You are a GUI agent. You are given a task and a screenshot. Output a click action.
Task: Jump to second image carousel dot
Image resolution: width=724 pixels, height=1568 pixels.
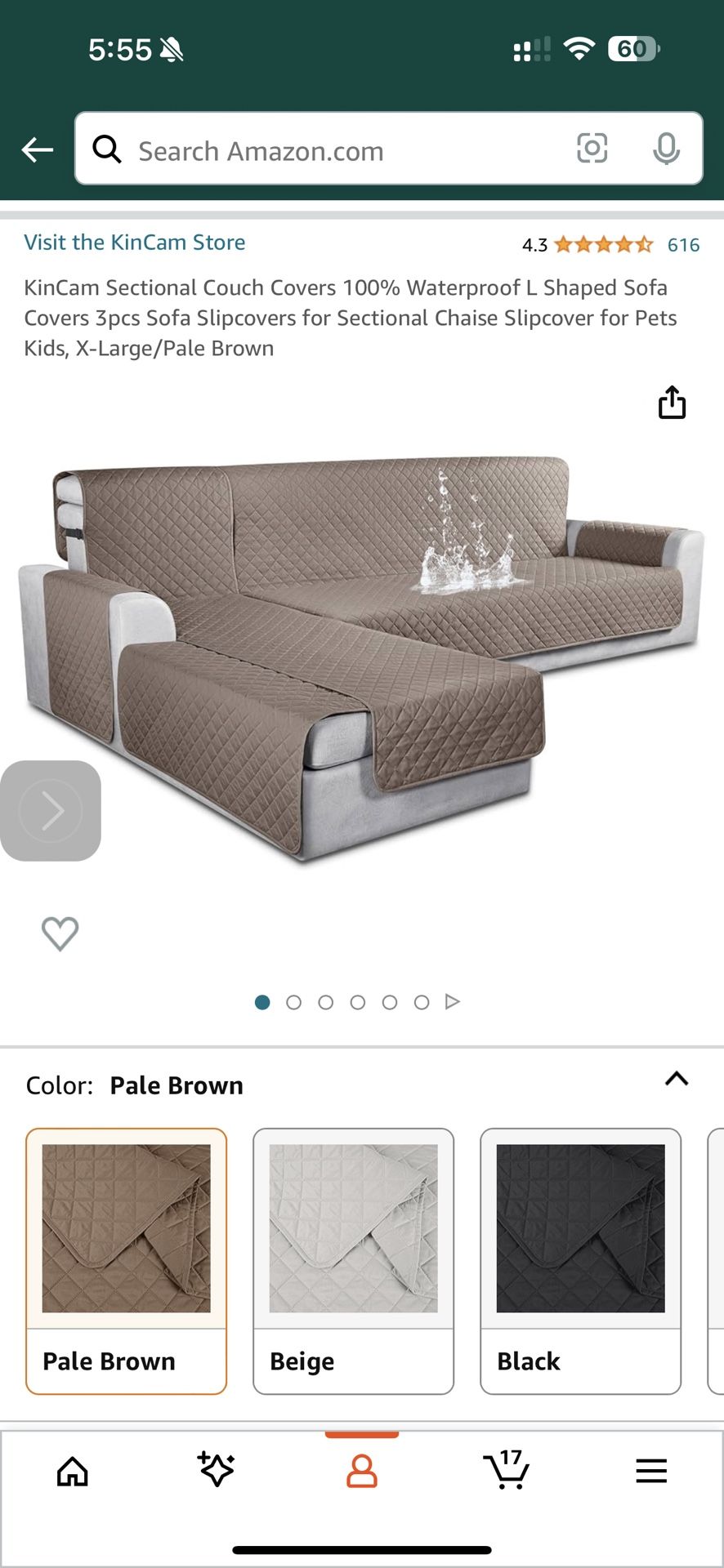pos(294,1002)
